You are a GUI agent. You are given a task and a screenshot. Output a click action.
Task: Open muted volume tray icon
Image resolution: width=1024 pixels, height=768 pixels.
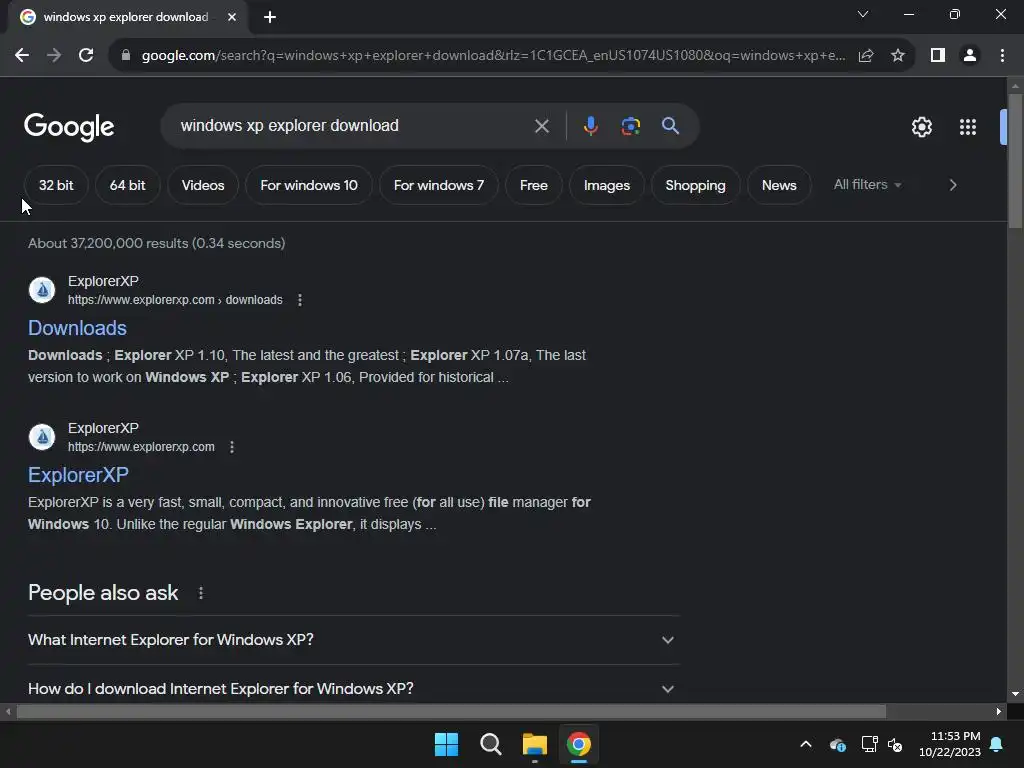[x=895, y=744]
